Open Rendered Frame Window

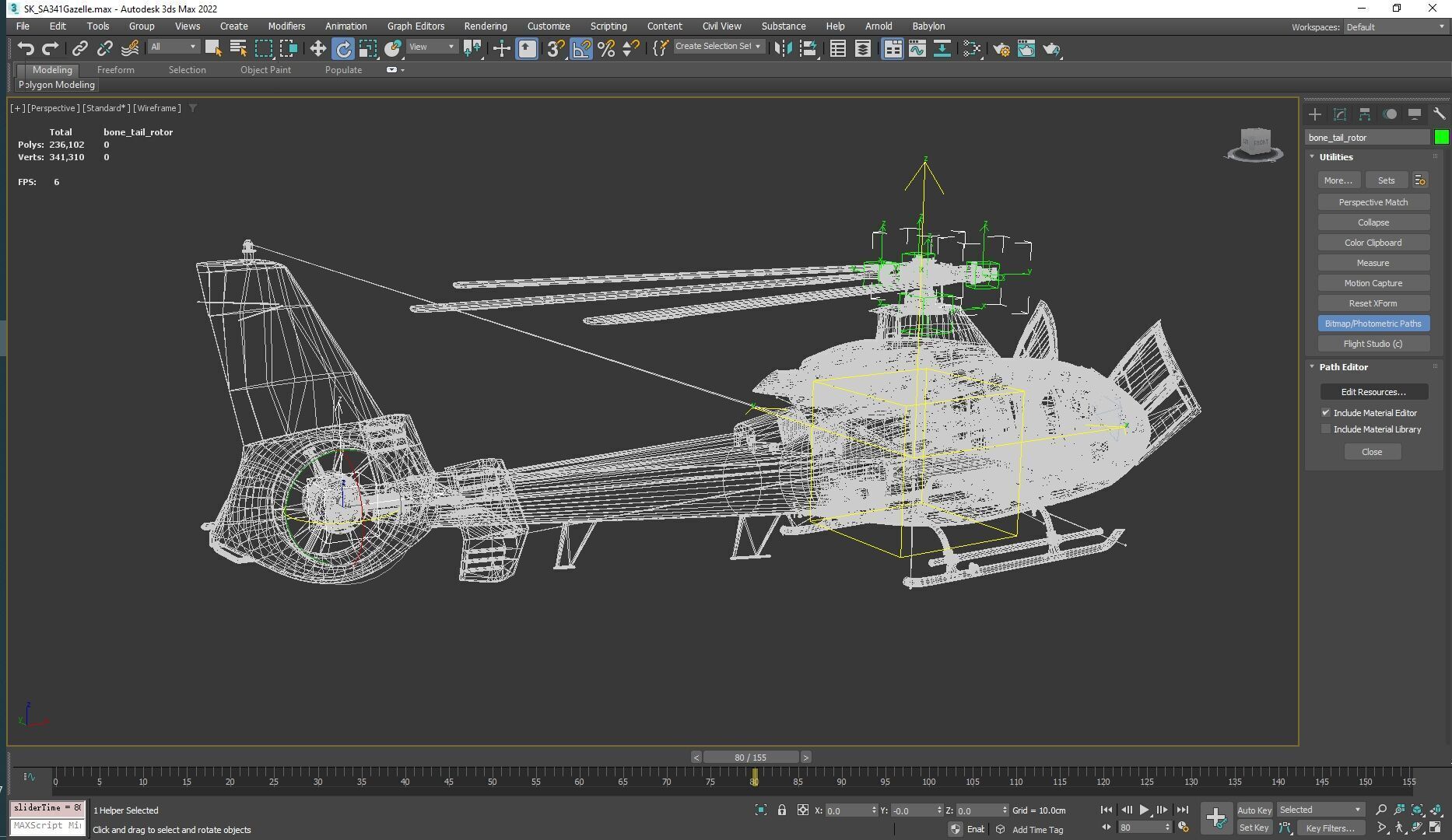1026,48
